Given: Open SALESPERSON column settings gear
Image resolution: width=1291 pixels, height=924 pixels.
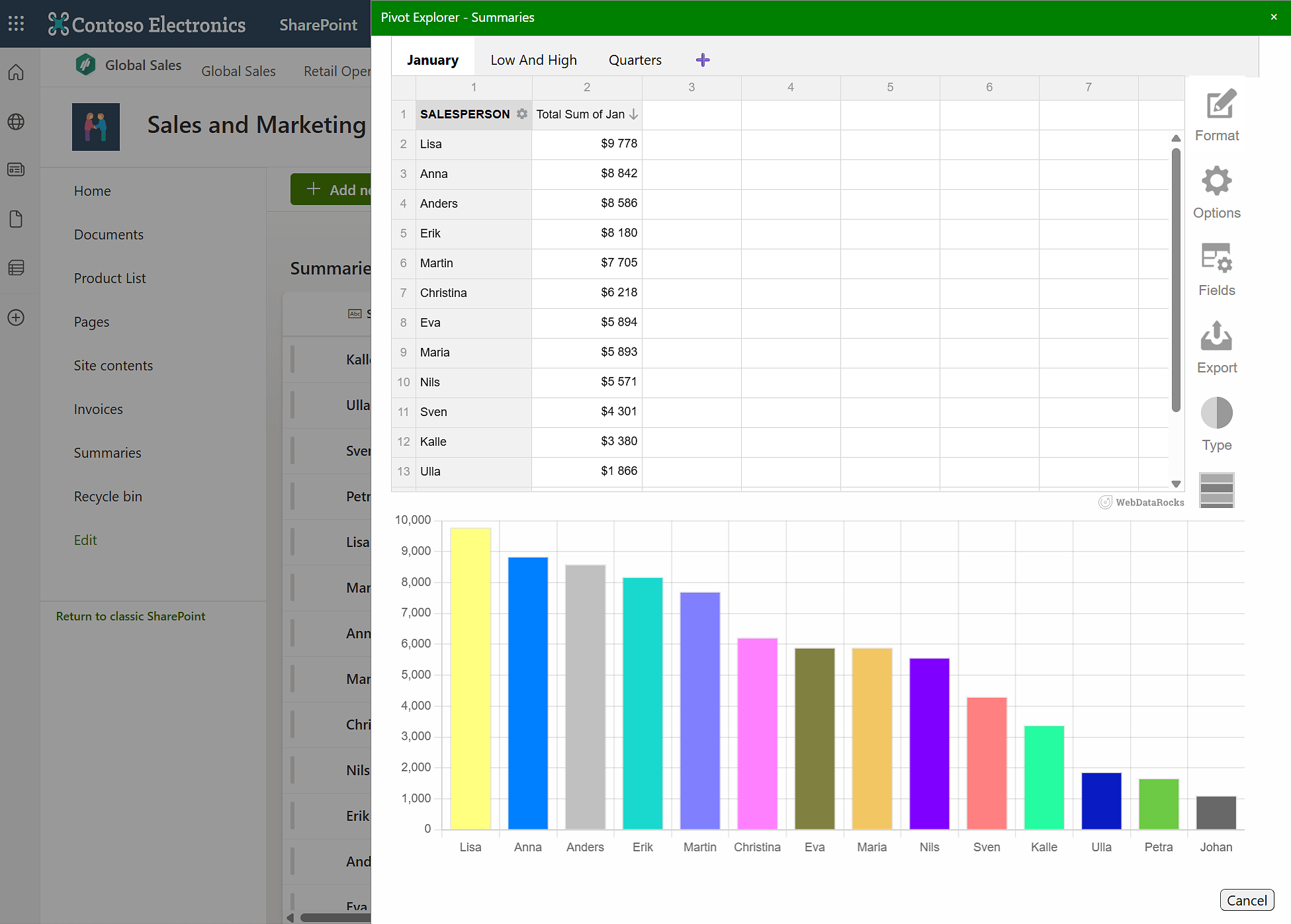Looking at the screenshot, I should pyautogui.click(x=522, y=114).
